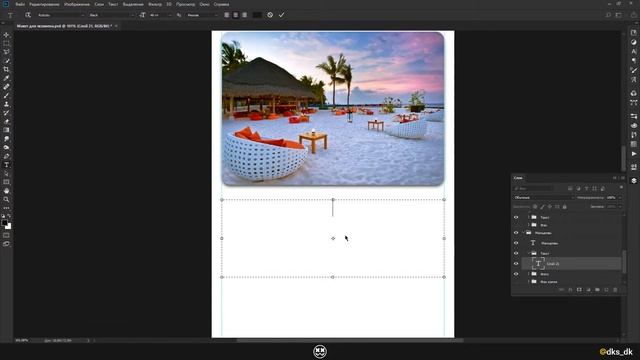The width and height of the screenshot is (640, 360).
Task: Select the Eraser tool
Action: click(6, 121)
